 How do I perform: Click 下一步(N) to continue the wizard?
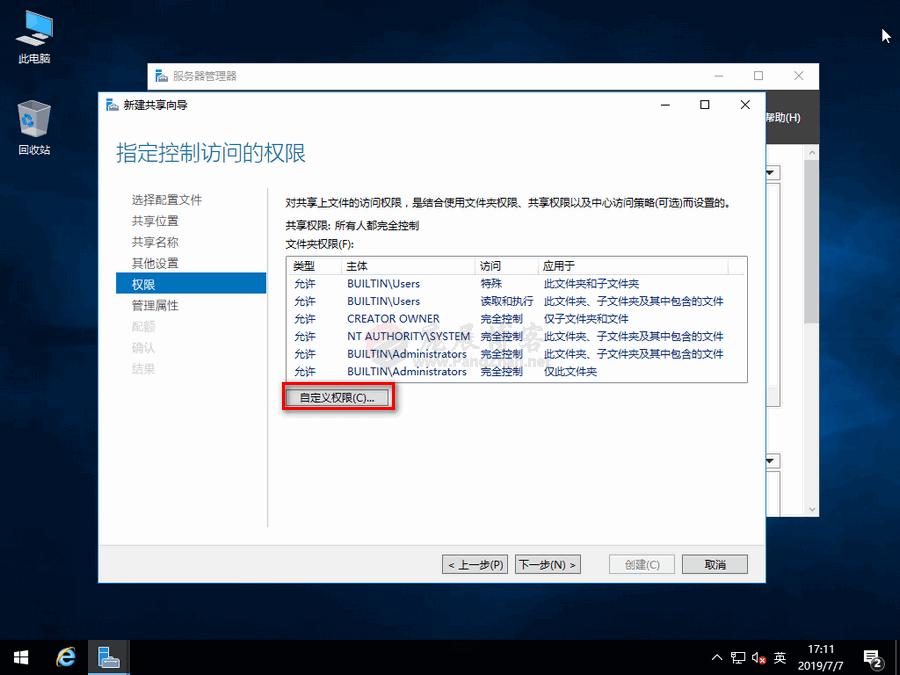pos(546,564)
